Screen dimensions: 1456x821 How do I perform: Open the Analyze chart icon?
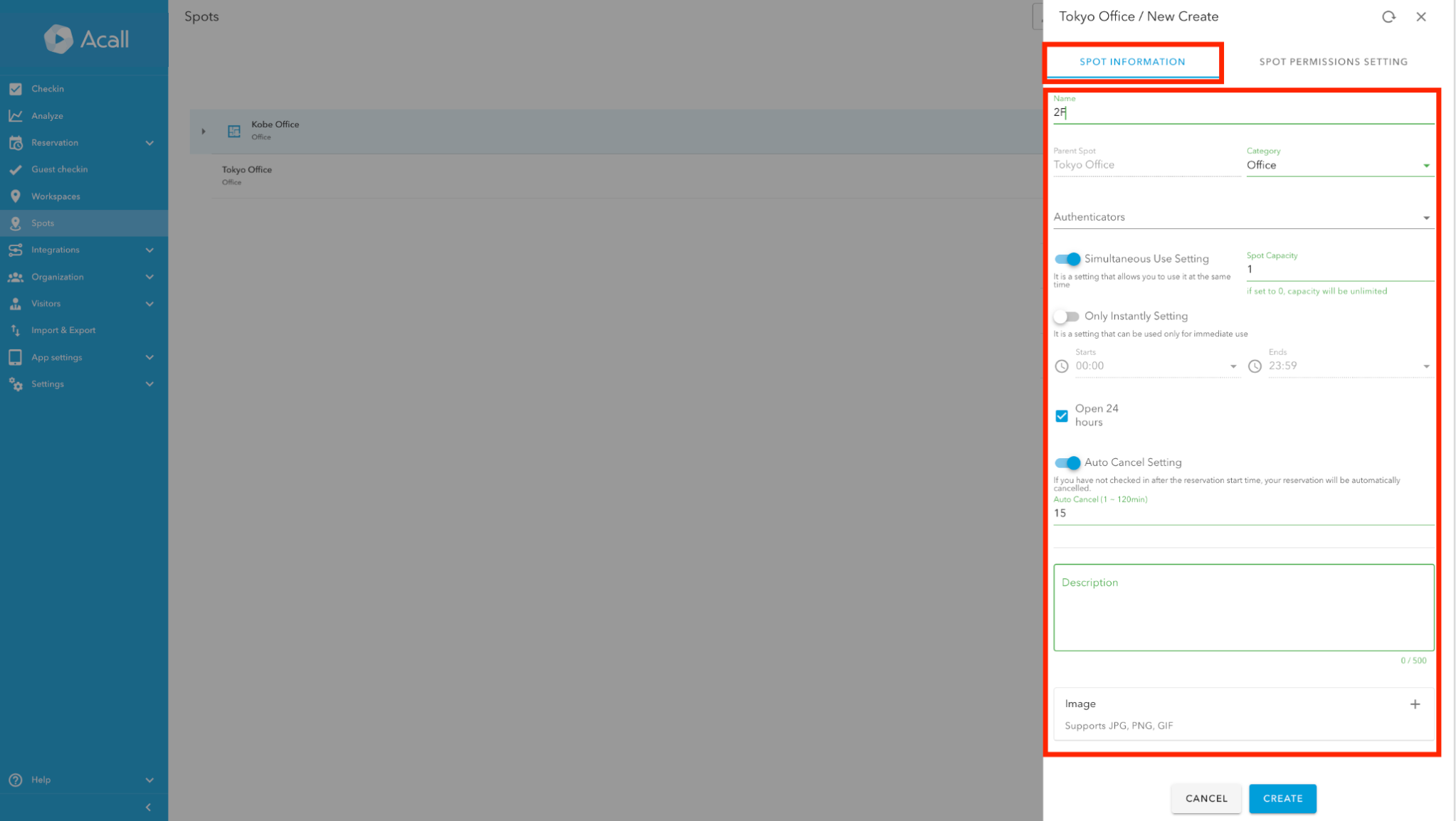[x=16, y=116]
